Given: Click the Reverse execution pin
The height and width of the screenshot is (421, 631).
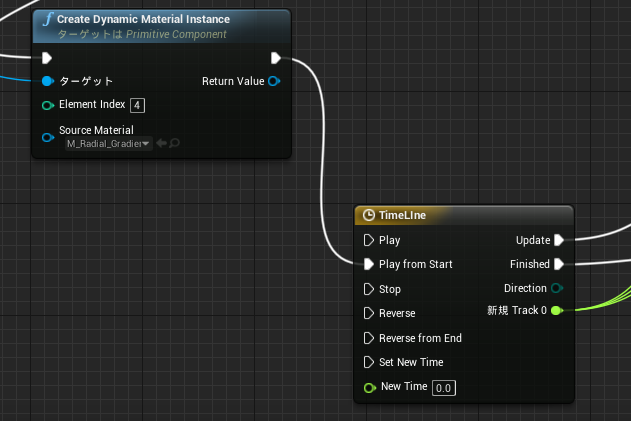Looking at the screenshot, I should [x=368, y=313].
